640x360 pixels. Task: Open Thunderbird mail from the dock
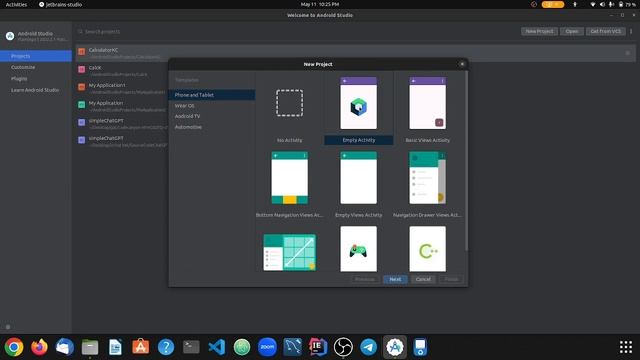click(64, 347)
